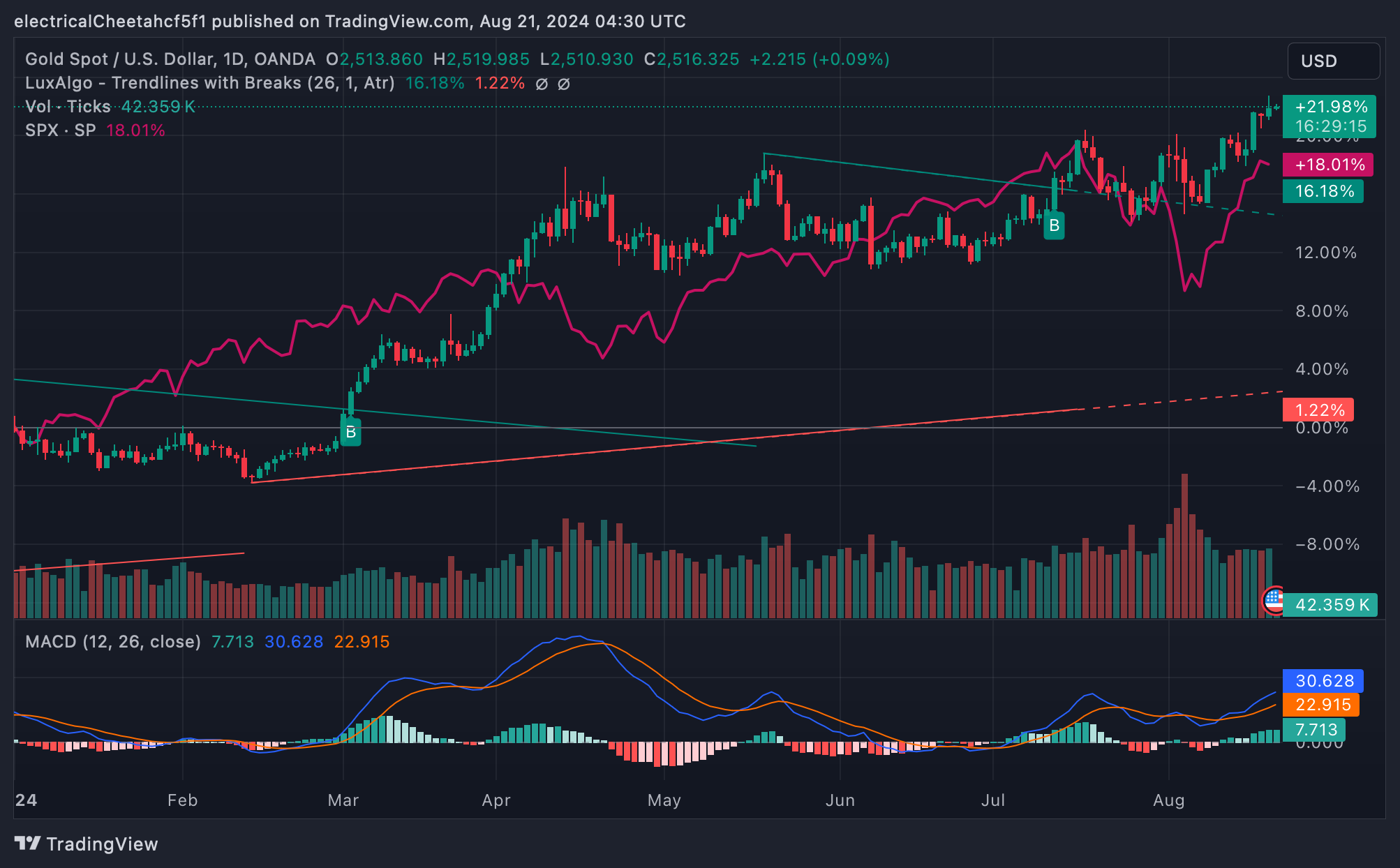Click the orange 22.915 signal value label

click(x=1322, y=705)
